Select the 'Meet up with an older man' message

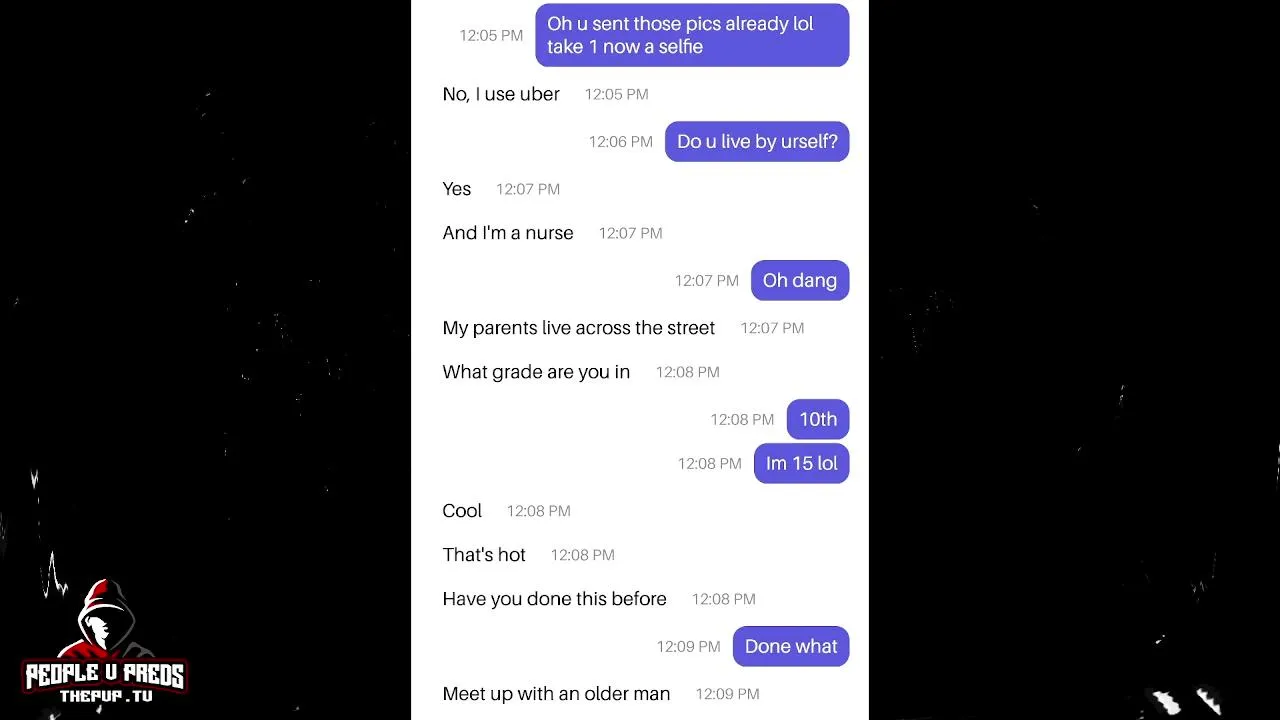556,694
